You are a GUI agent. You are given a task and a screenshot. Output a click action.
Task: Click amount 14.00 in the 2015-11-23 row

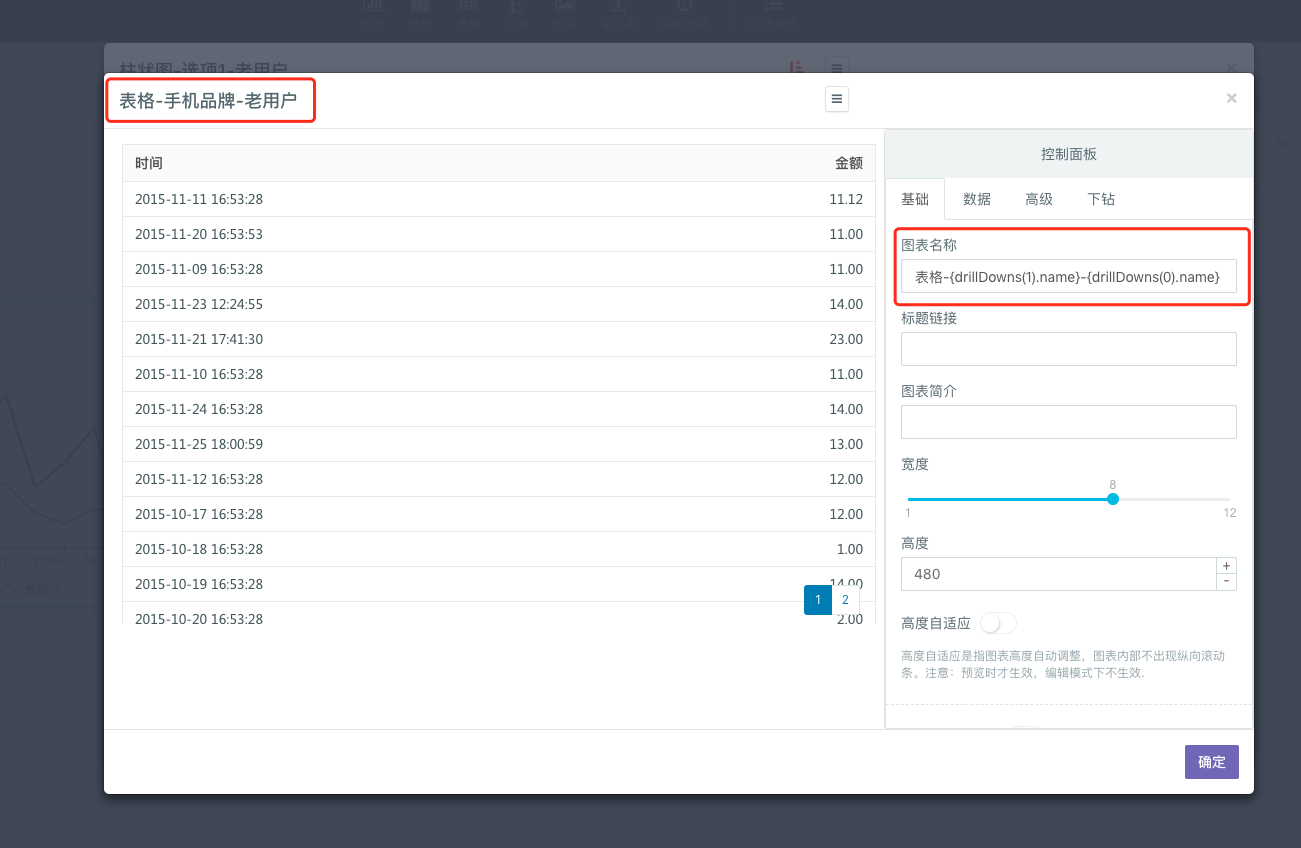tap(846, 304)
